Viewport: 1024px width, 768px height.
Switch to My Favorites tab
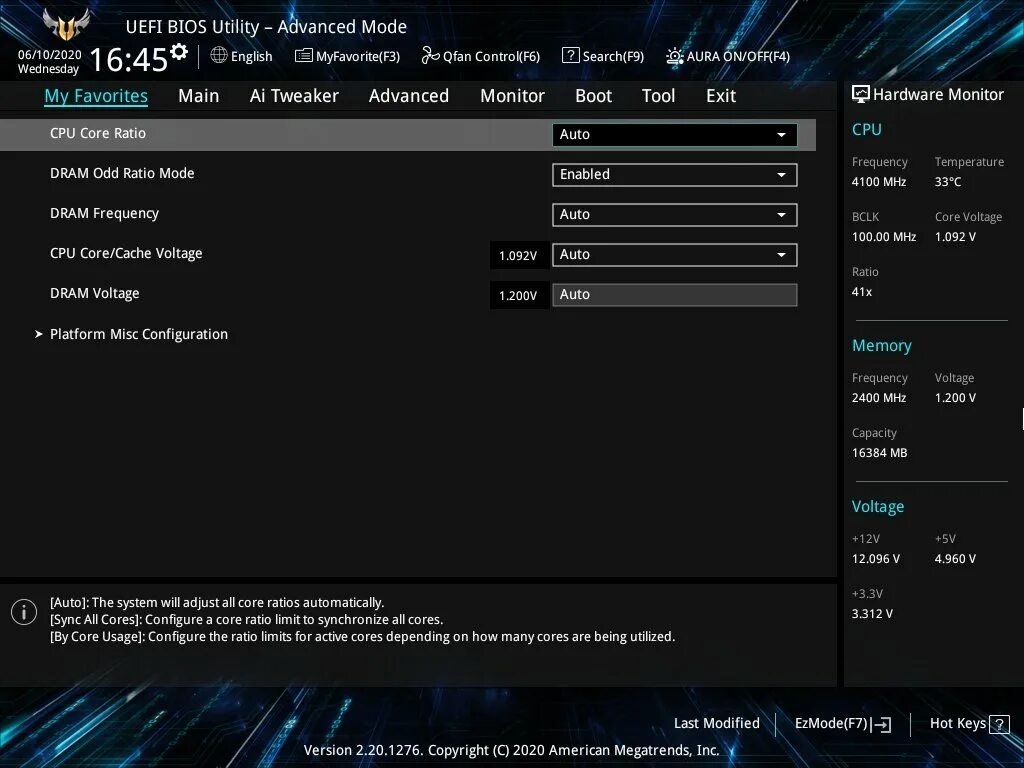tap(96, 96)
